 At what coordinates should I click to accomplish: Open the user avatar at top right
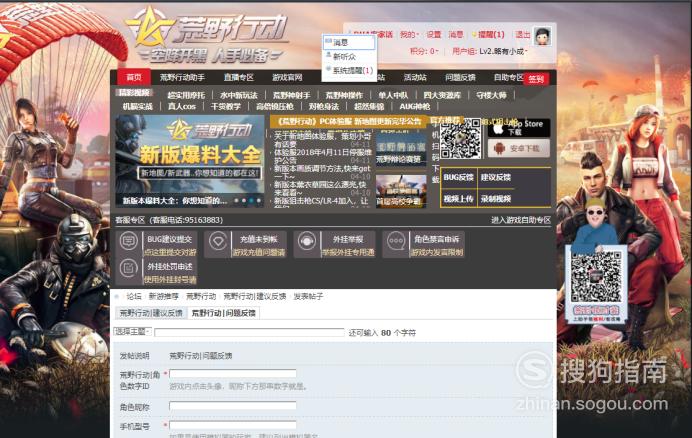(x=542, y=36)
